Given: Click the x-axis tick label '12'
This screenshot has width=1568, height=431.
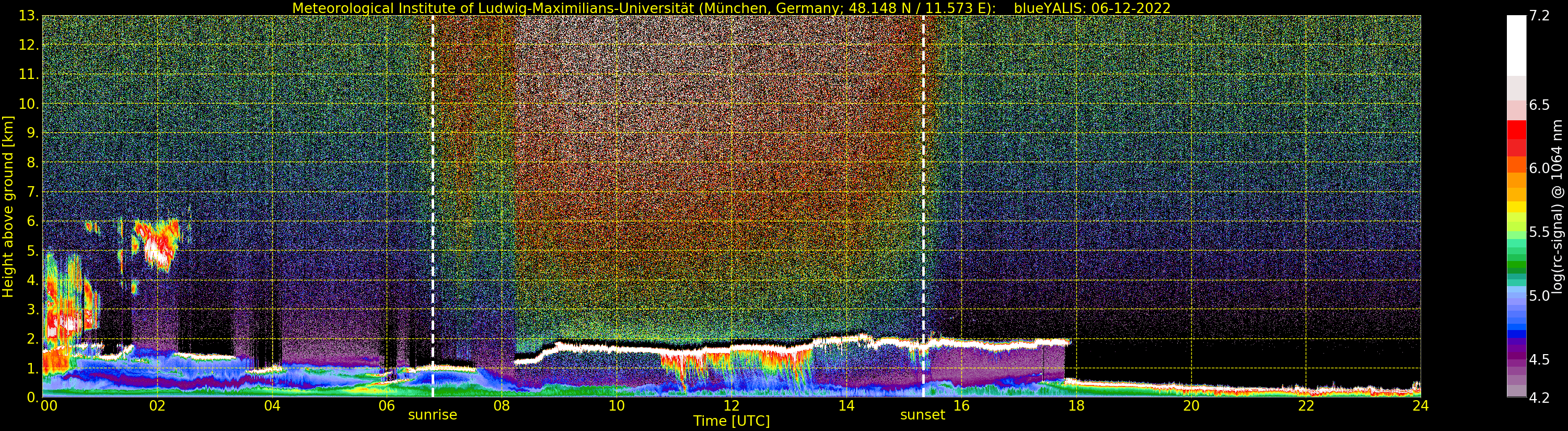Looking at the screenshot, I should 731,406.
